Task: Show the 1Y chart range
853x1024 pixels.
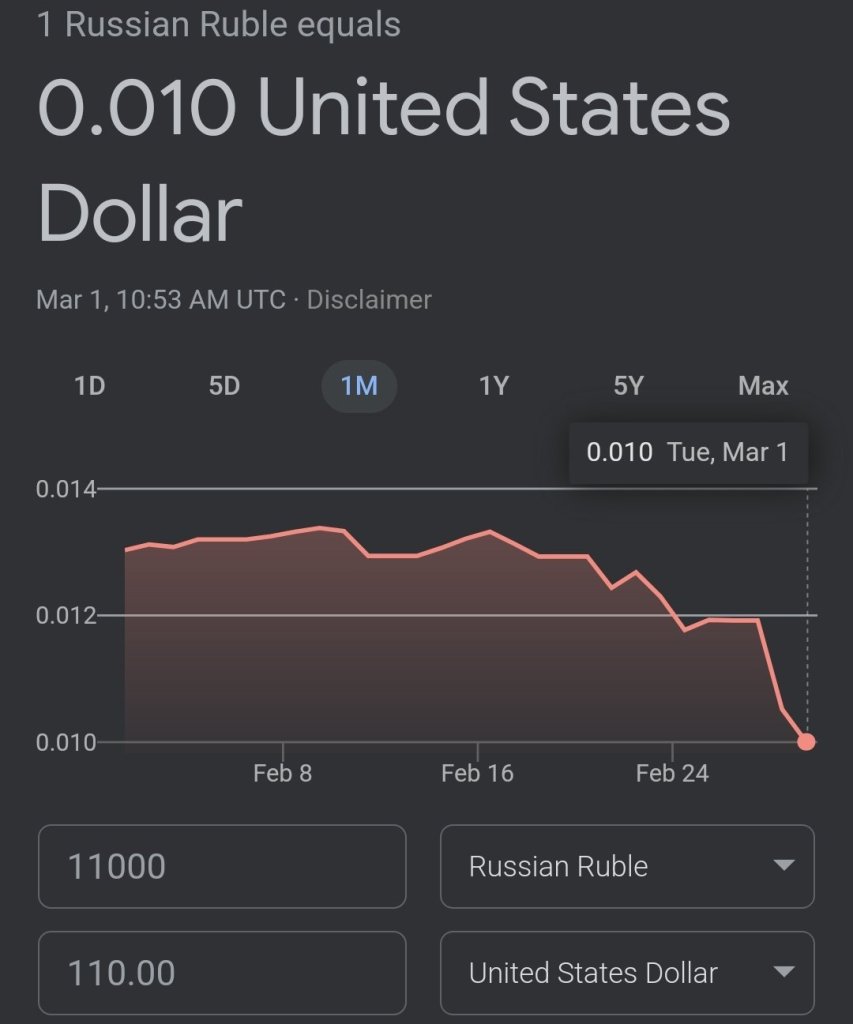Action: click(x=494, y=386)
